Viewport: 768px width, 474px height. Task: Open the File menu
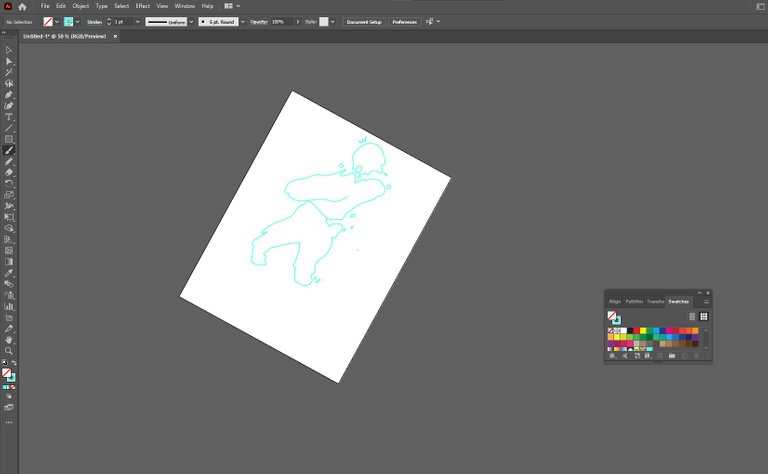click(x=45, y=6)
